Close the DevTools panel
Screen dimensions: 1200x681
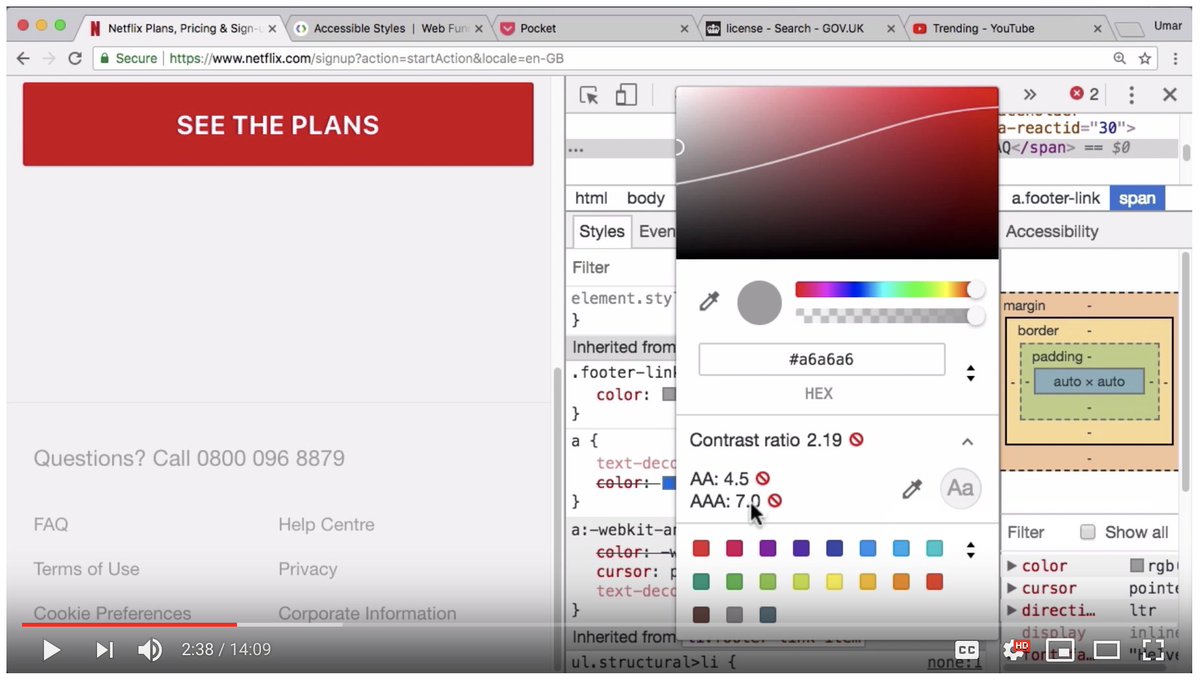(1169, 95)
